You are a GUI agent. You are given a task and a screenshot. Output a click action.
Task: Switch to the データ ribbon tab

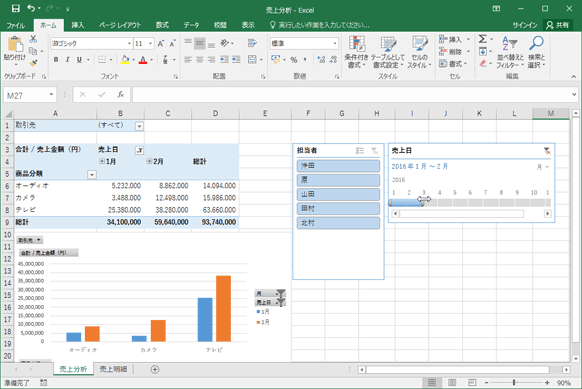(x=192, y=25)
